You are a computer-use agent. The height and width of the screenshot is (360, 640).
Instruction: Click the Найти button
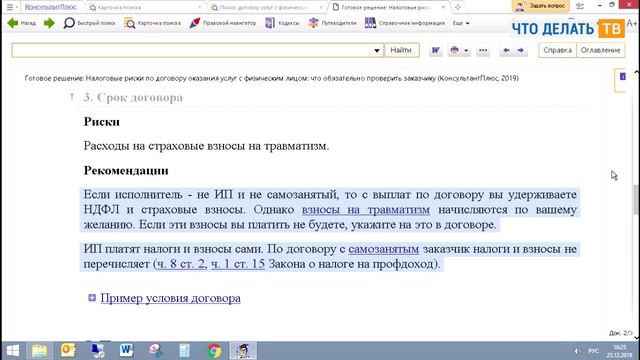[x=401, y=50]
